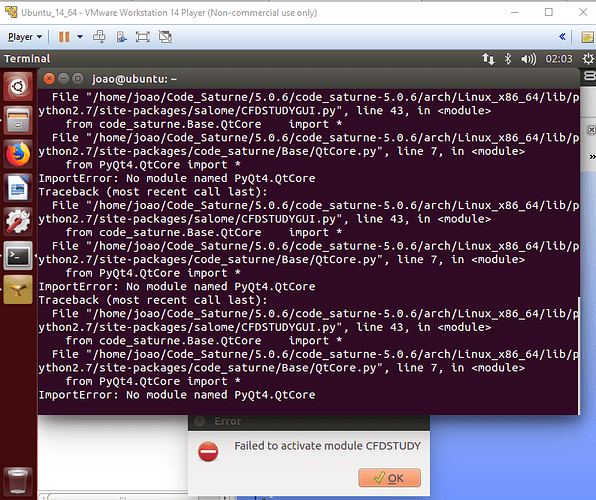The image size is (596, 500).
Task: Open the Files manager from launcher
Action: [x=18, y=121]
